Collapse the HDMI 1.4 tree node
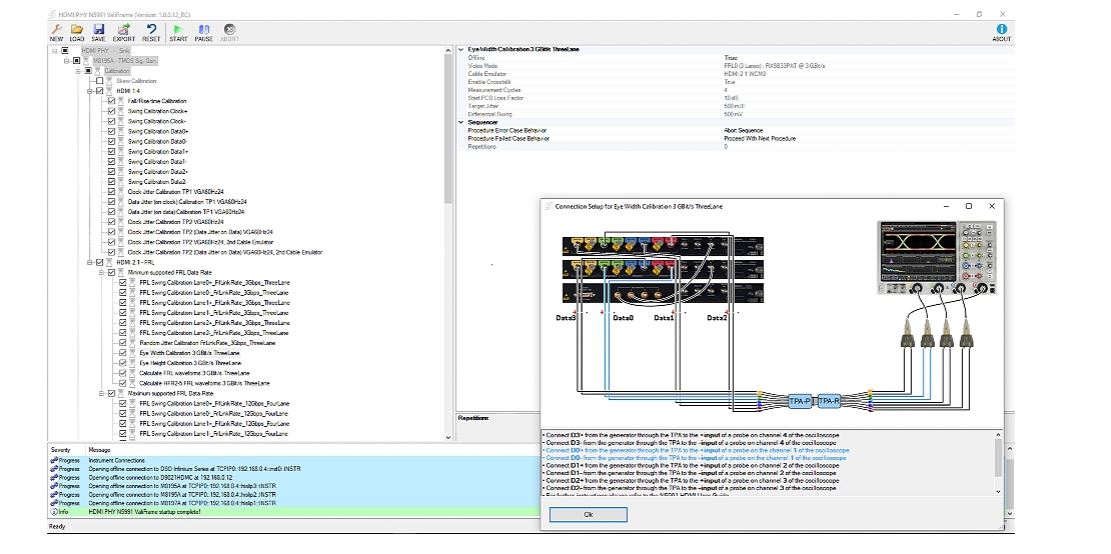The image size is (1111, 554). point(90,91)
